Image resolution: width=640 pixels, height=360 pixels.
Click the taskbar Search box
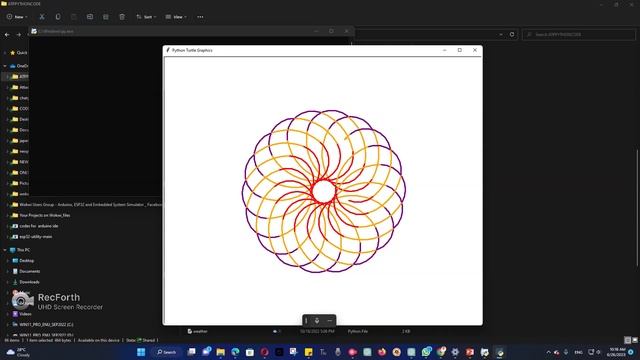(x=167, y=352)
